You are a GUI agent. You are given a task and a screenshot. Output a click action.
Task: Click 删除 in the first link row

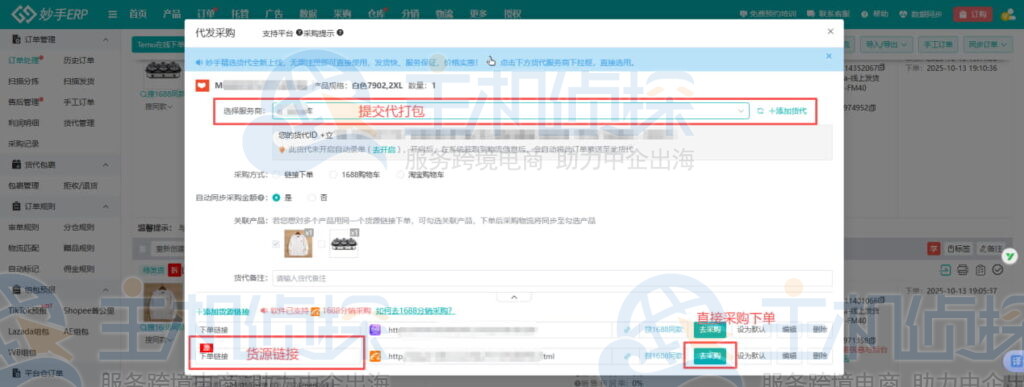820,330
